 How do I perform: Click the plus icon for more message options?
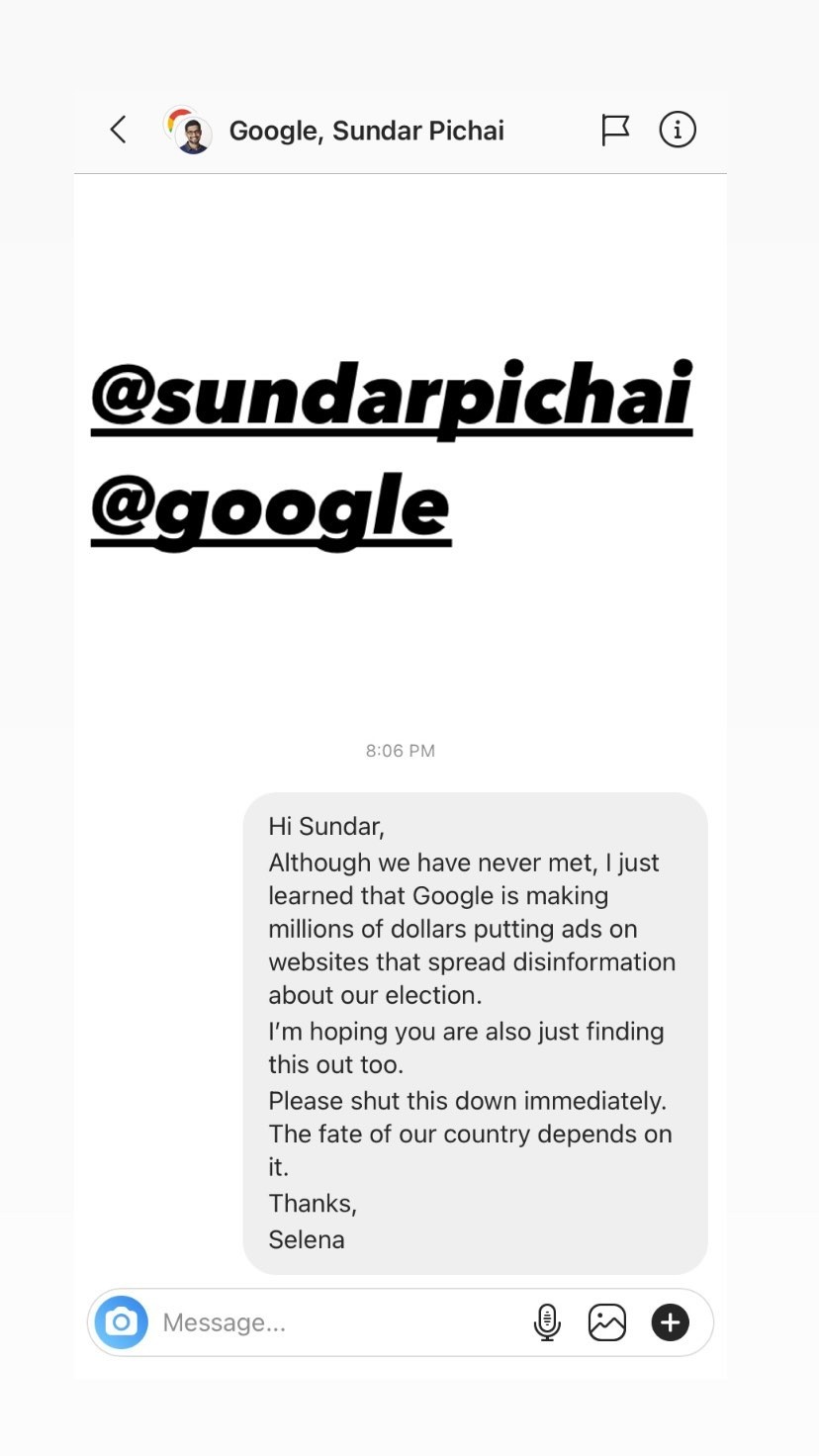(670, 1322)
